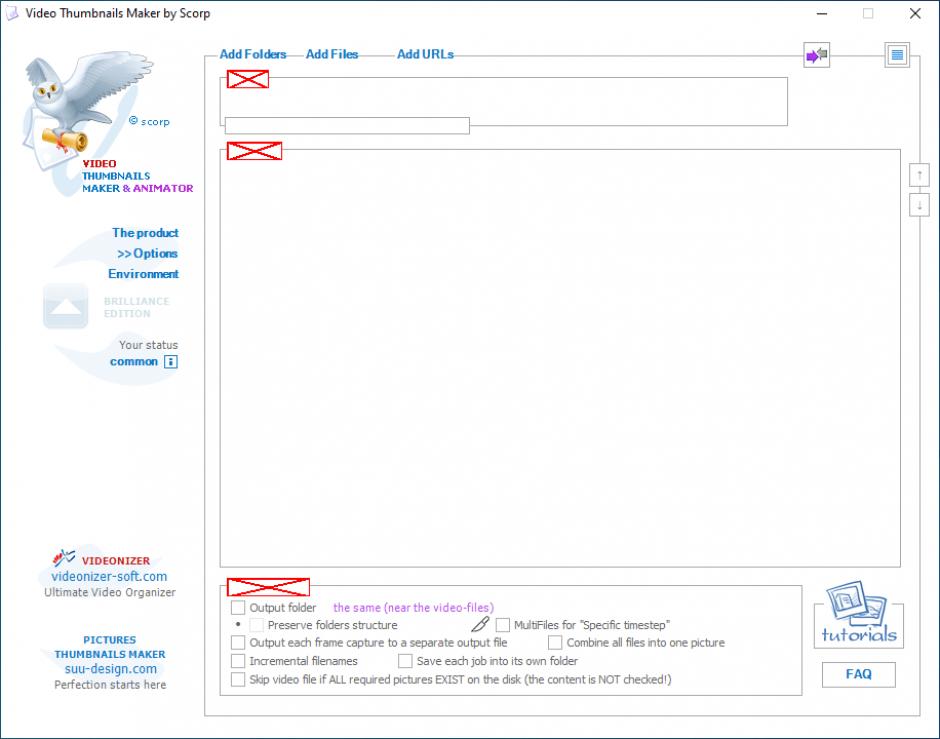Click the status info icon beside common
The height and width of the screenshot is (739, 940).
(171, 362)
